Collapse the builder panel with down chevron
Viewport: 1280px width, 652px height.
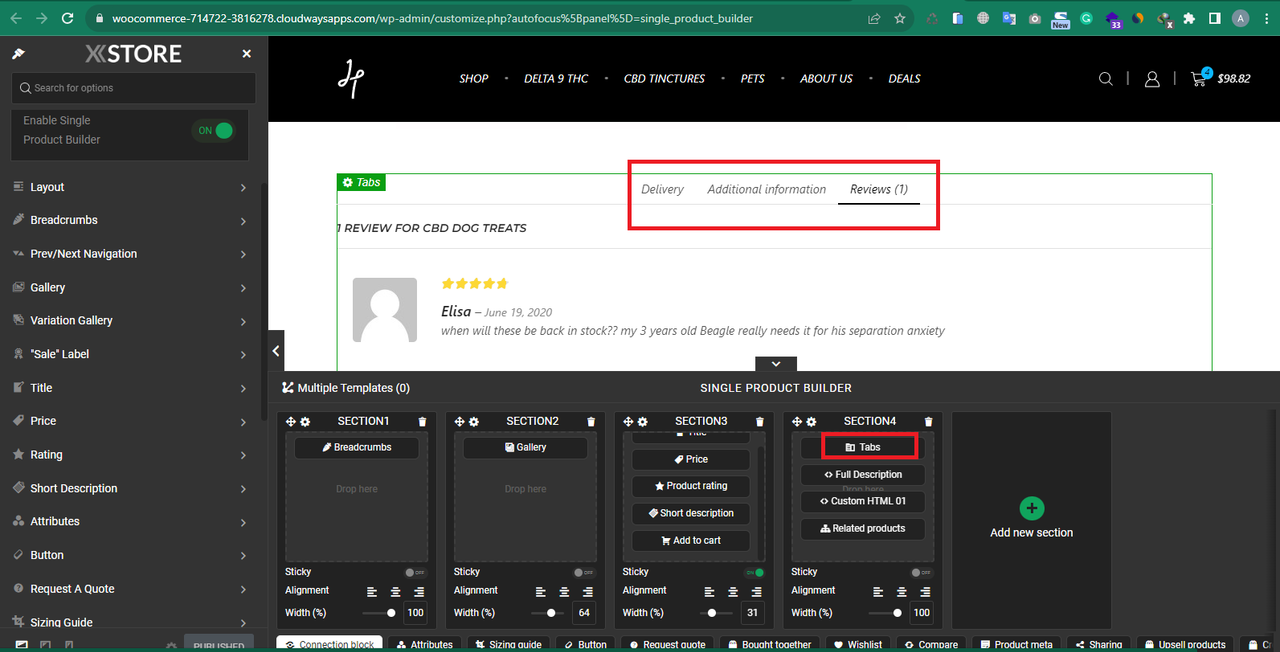pyautogui.click(x=776, y=364)
